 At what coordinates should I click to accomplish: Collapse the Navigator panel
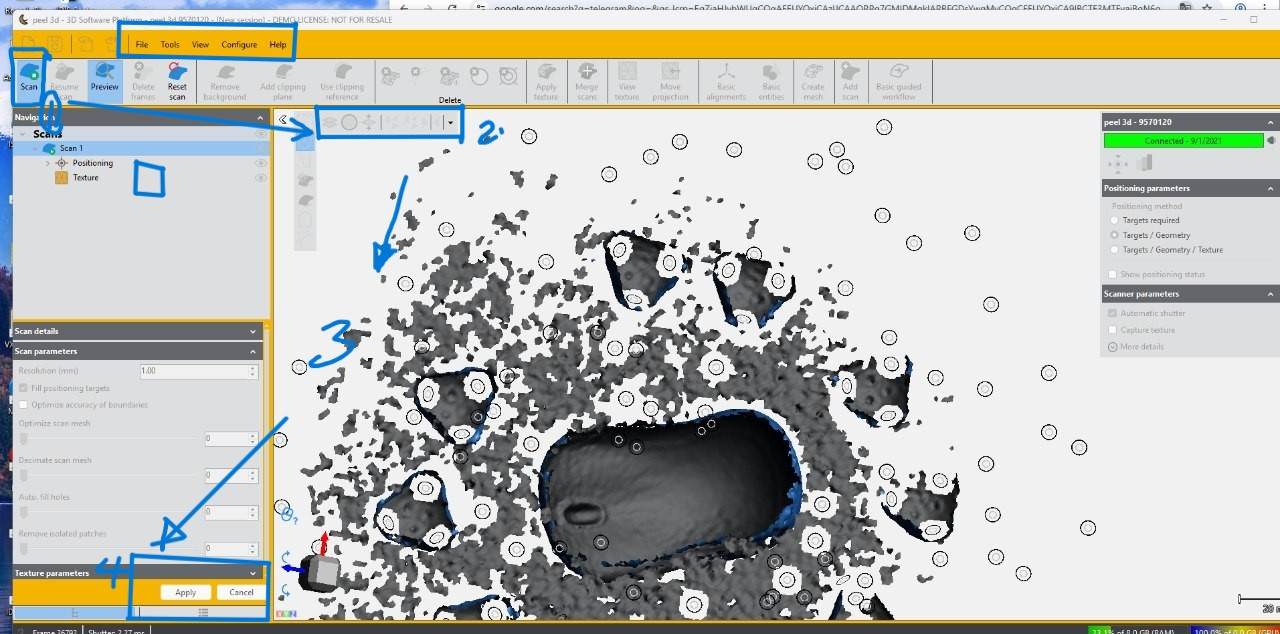[x=261, y=117]
